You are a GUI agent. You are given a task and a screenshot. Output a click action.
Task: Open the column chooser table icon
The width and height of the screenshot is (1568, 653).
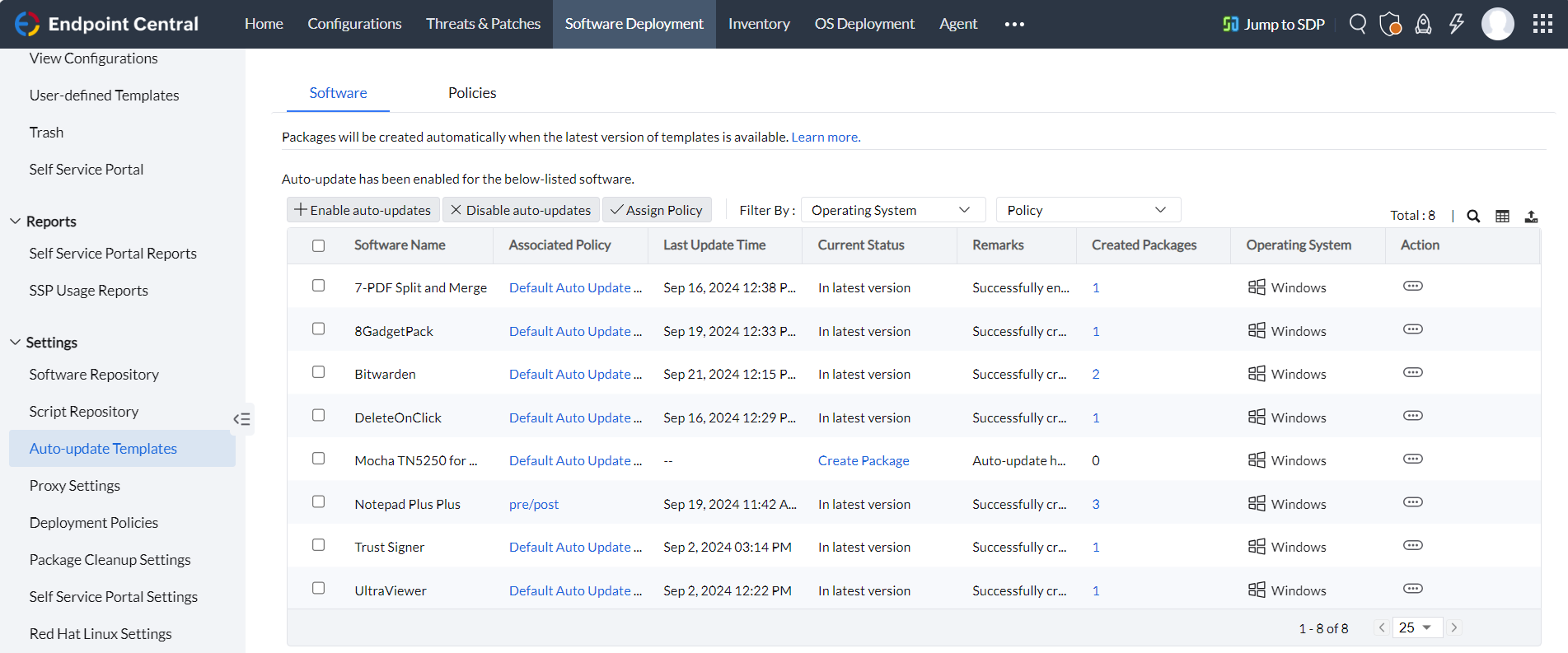[1502, 216]
